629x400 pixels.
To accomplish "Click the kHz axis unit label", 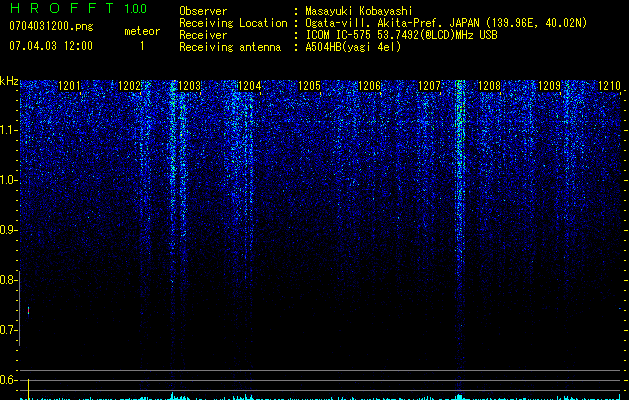I will pos(9,81).
